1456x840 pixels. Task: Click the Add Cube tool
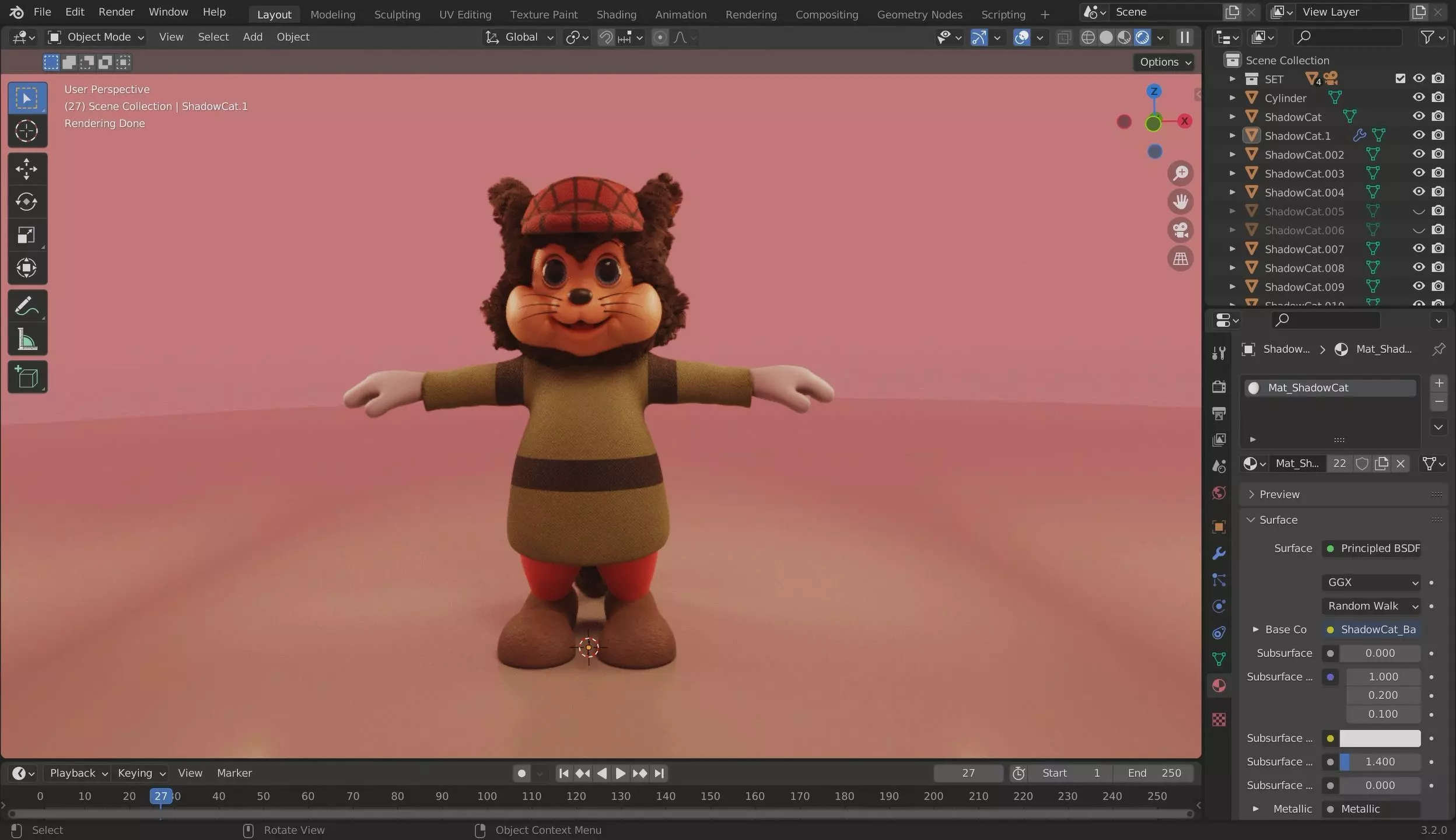[26, 377]
